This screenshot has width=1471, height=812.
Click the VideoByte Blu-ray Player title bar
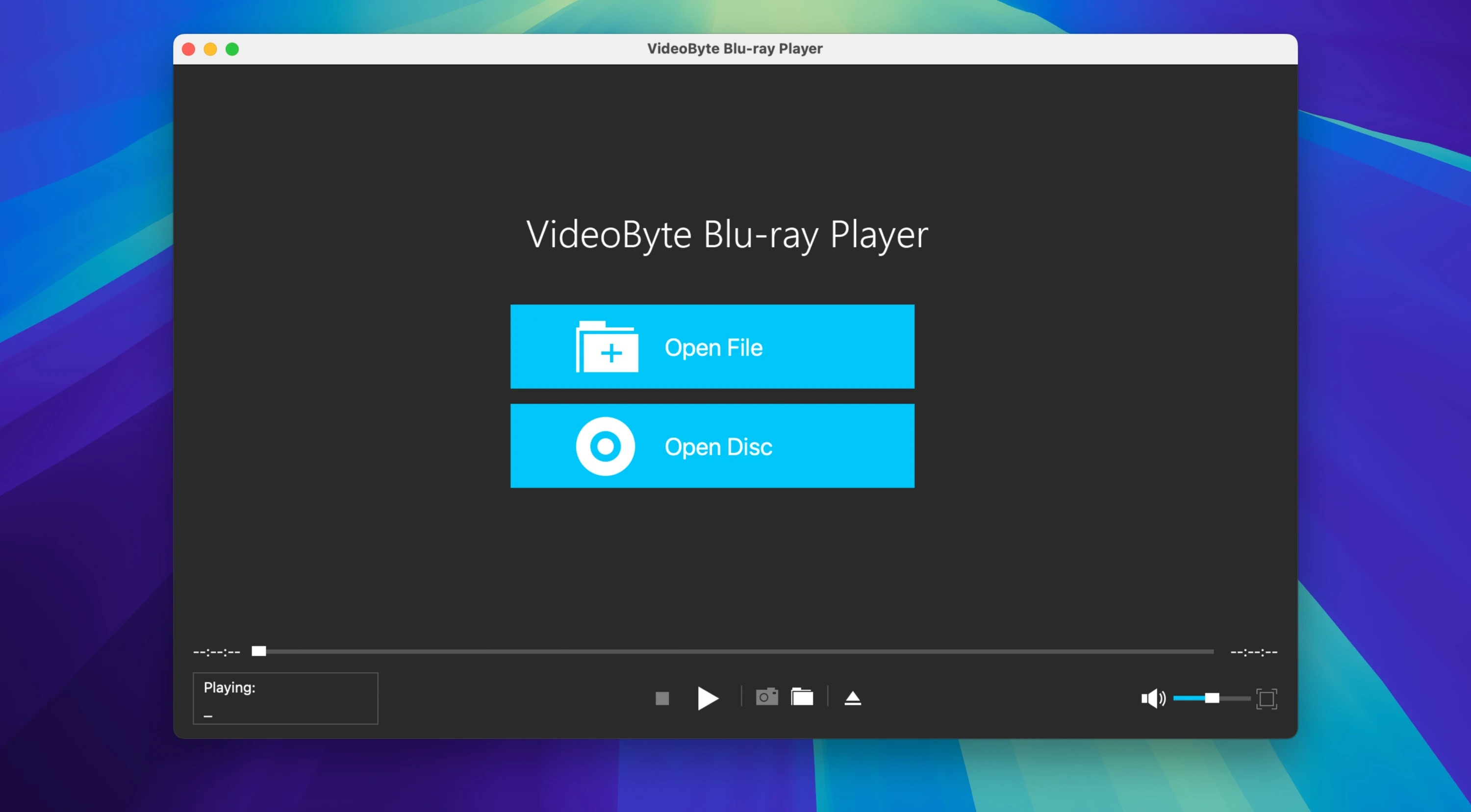click(735, 49)
